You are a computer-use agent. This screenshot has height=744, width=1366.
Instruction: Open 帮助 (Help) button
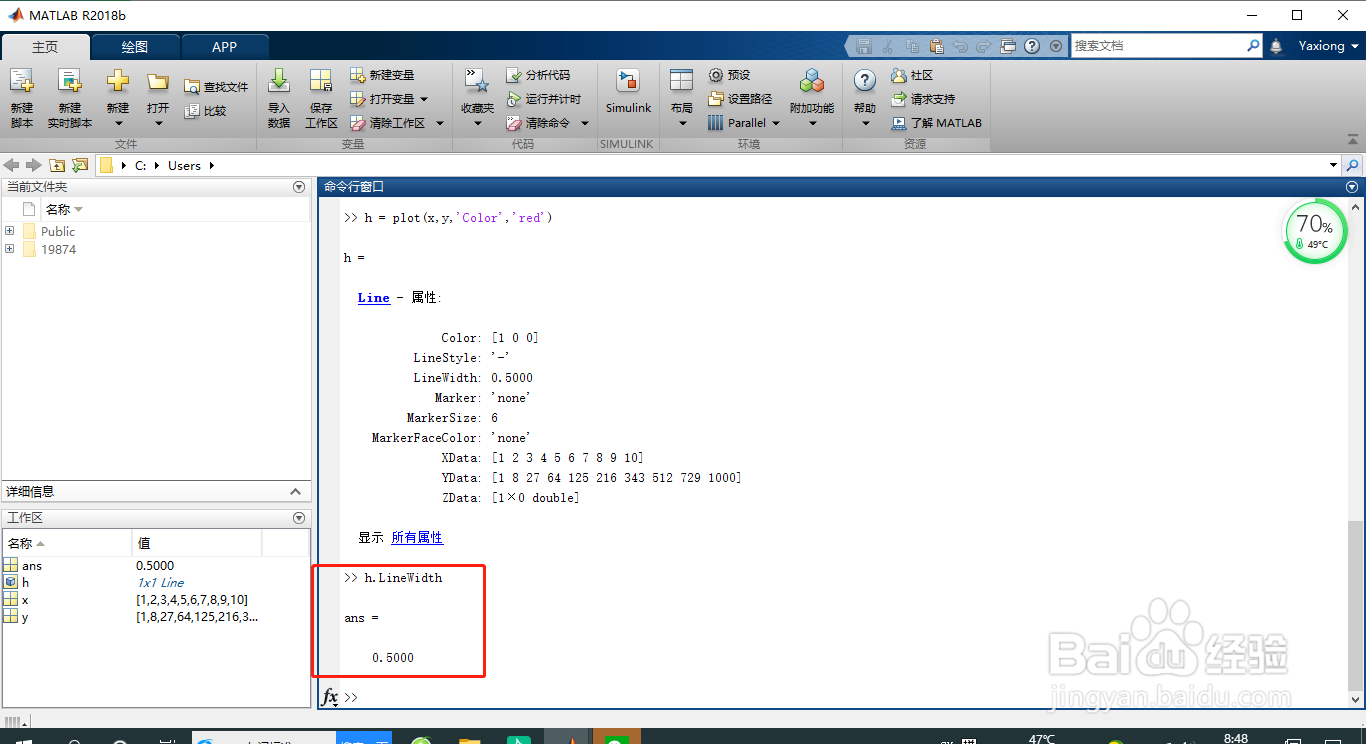[865, 98]
